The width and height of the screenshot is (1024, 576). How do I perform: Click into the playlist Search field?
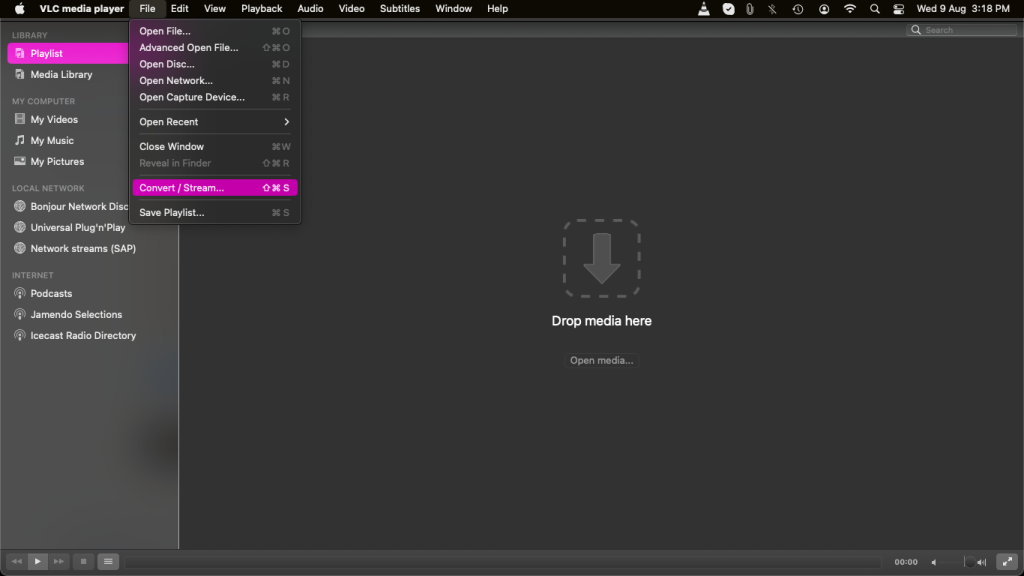961,30
